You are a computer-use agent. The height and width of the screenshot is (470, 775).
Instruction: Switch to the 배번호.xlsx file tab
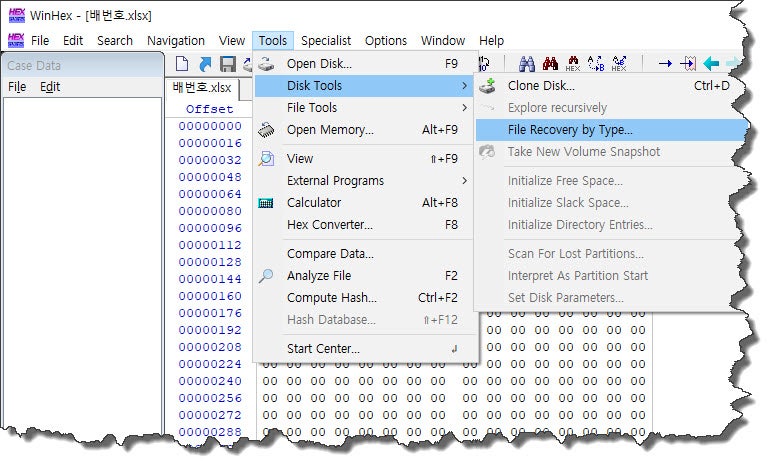202,88
